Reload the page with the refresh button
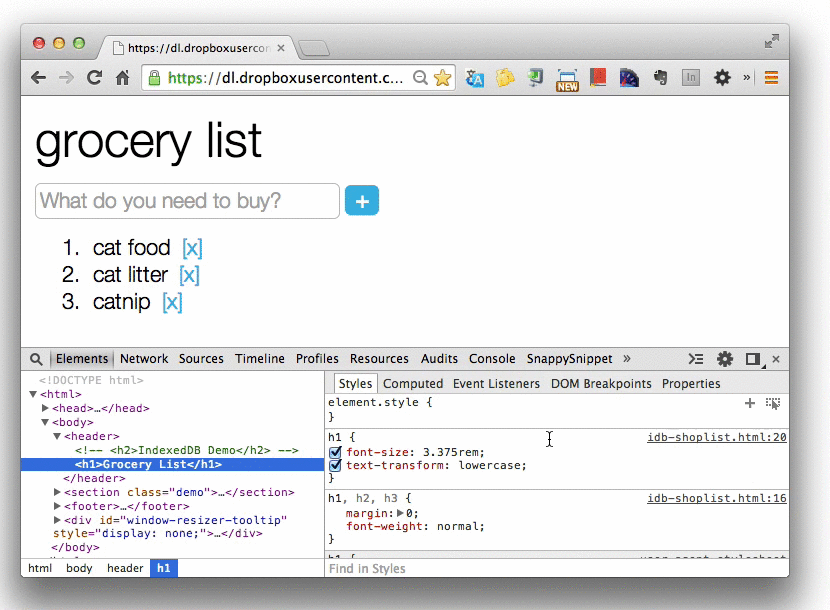The width and height of the screenshot is (830, 610). 94,78
